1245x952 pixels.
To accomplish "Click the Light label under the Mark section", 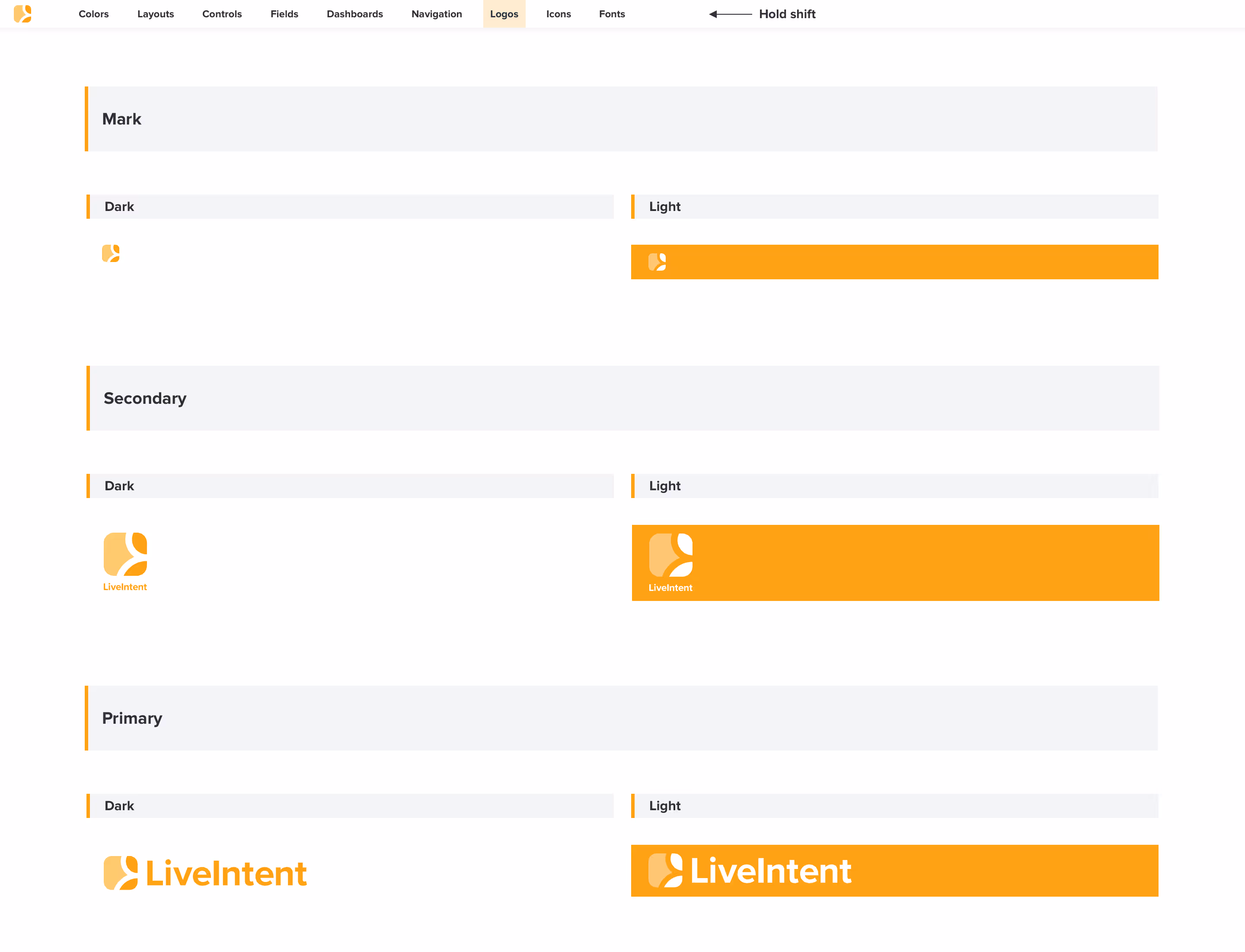I will click(665, 207).
